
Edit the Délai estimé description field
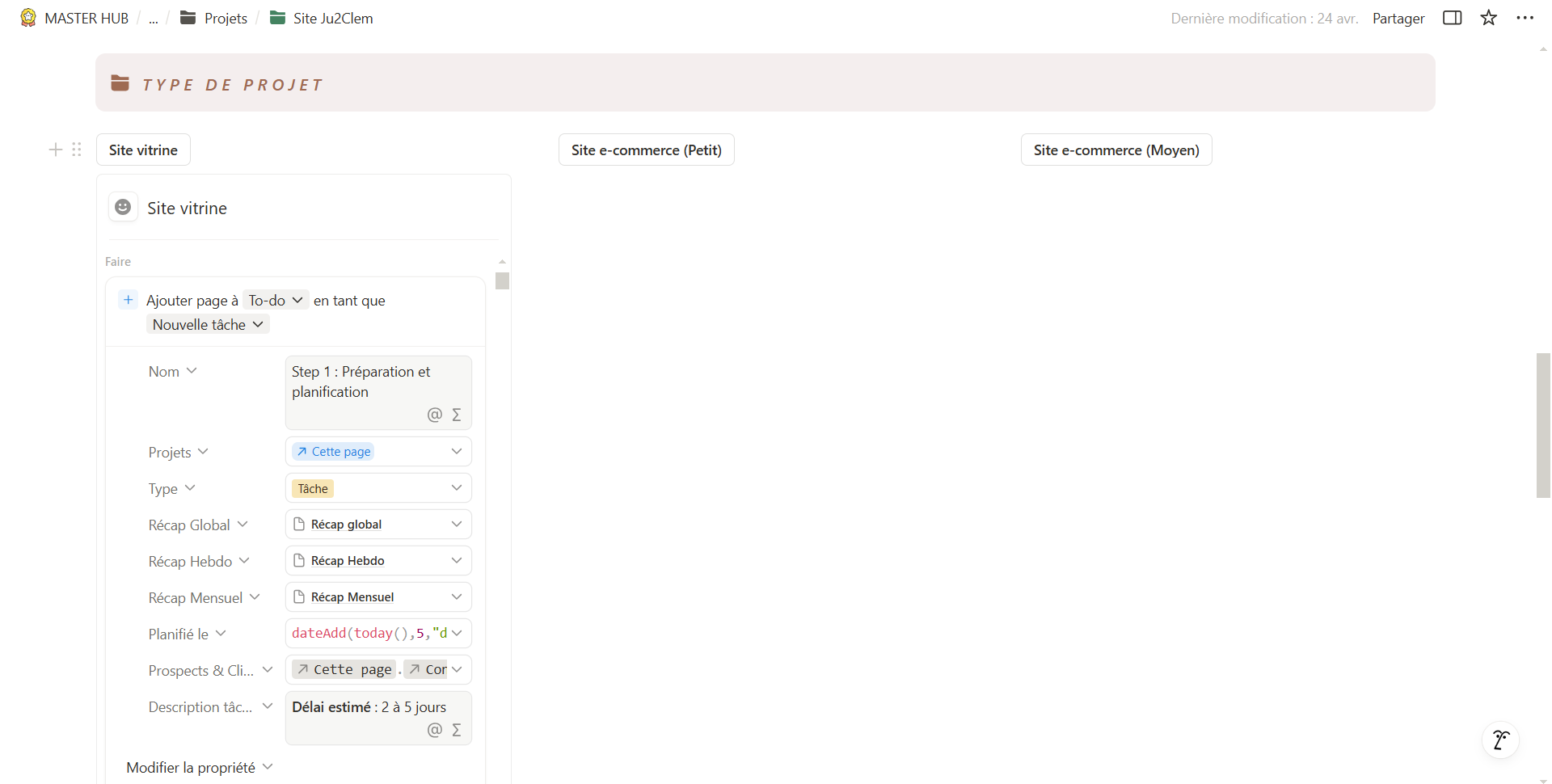point(378,718)
